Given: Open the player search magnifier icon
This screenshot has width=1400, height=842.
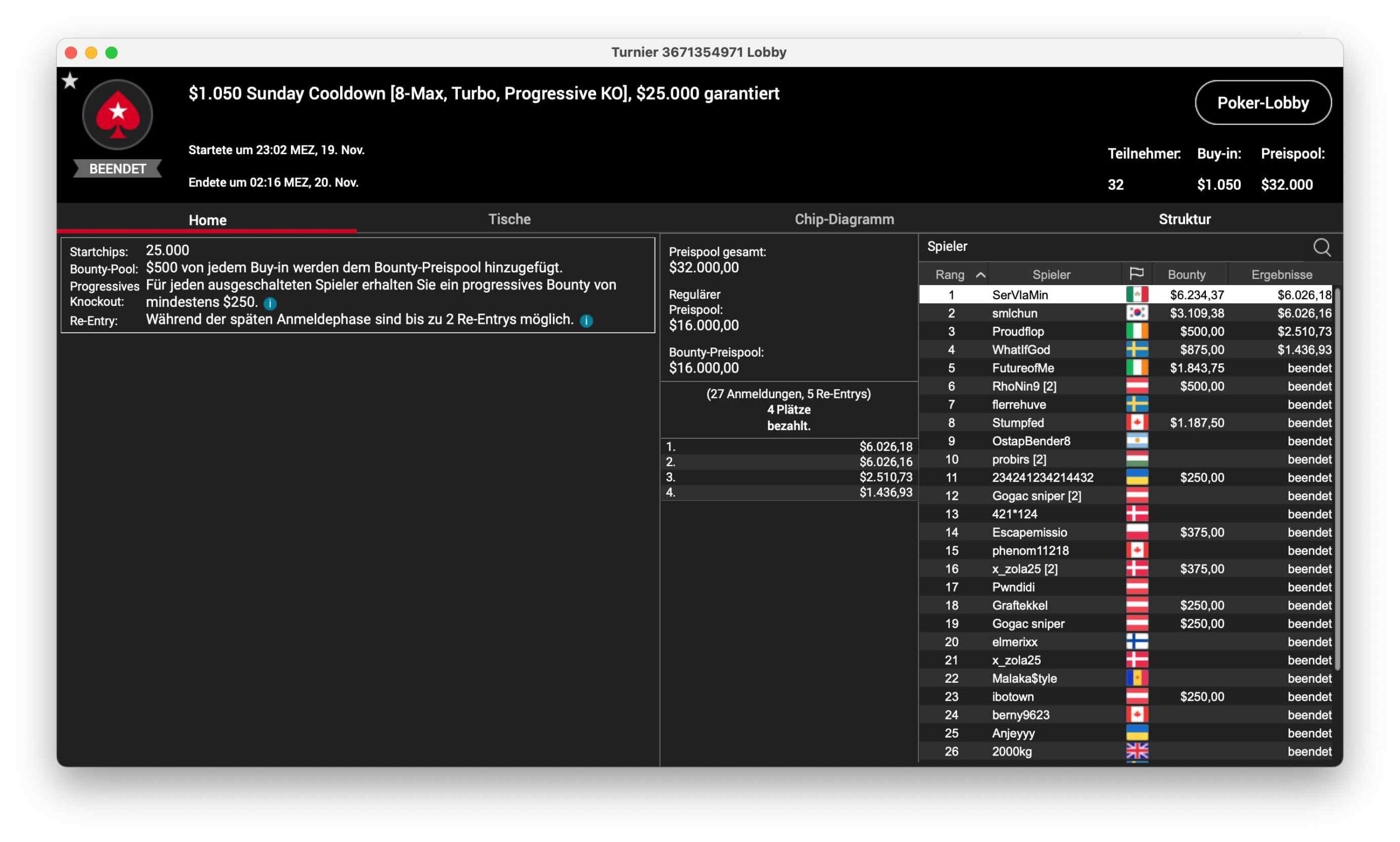Looking at the screenshot, I should 1321,247.
